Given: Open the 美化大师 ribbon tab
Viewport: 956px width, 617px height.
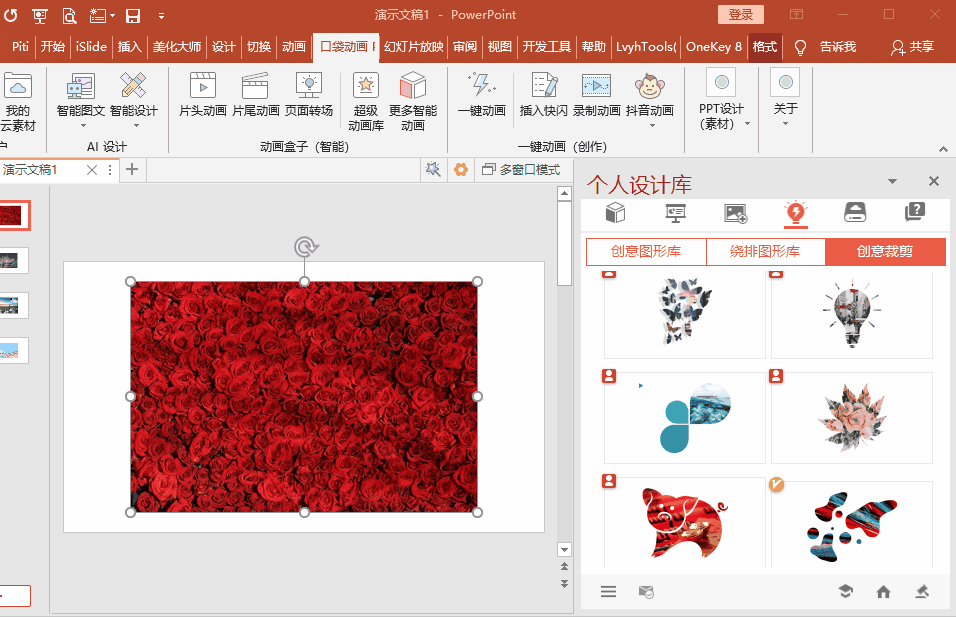Looking at the screenshot, I should (x=177, y=46).
